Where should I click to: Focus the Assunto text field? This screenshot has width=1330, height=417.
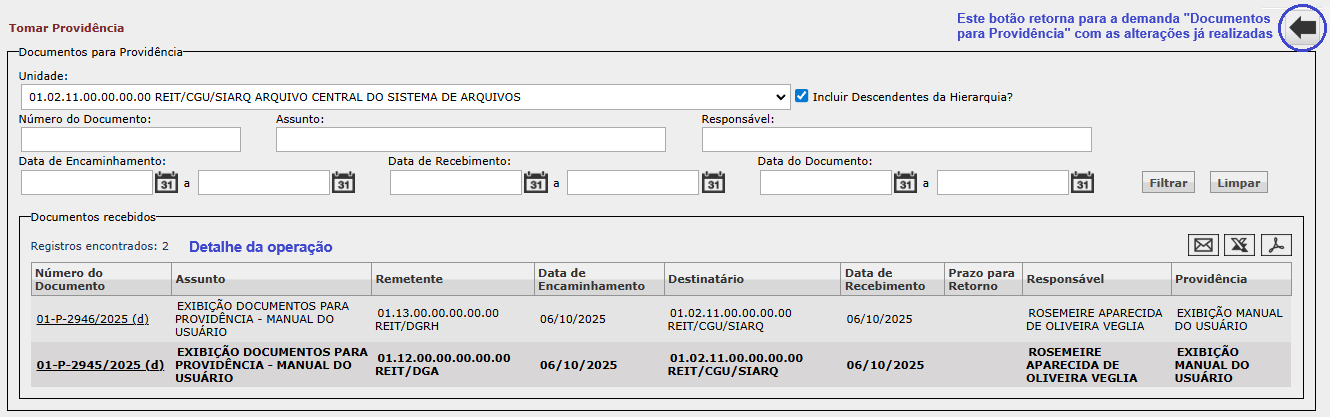click(x=470, y=139)
